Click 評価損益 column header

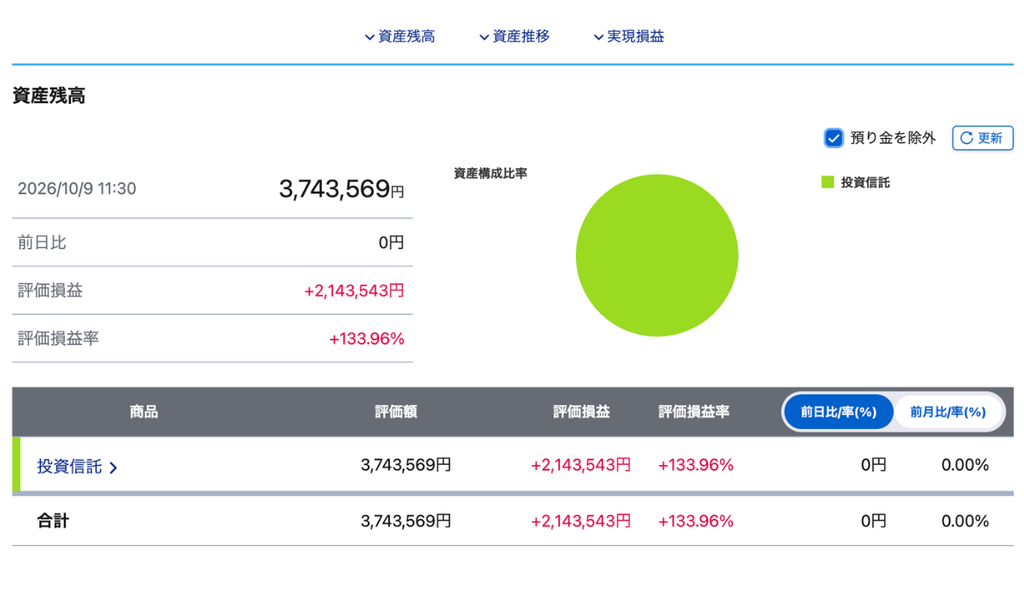(581, 412)
